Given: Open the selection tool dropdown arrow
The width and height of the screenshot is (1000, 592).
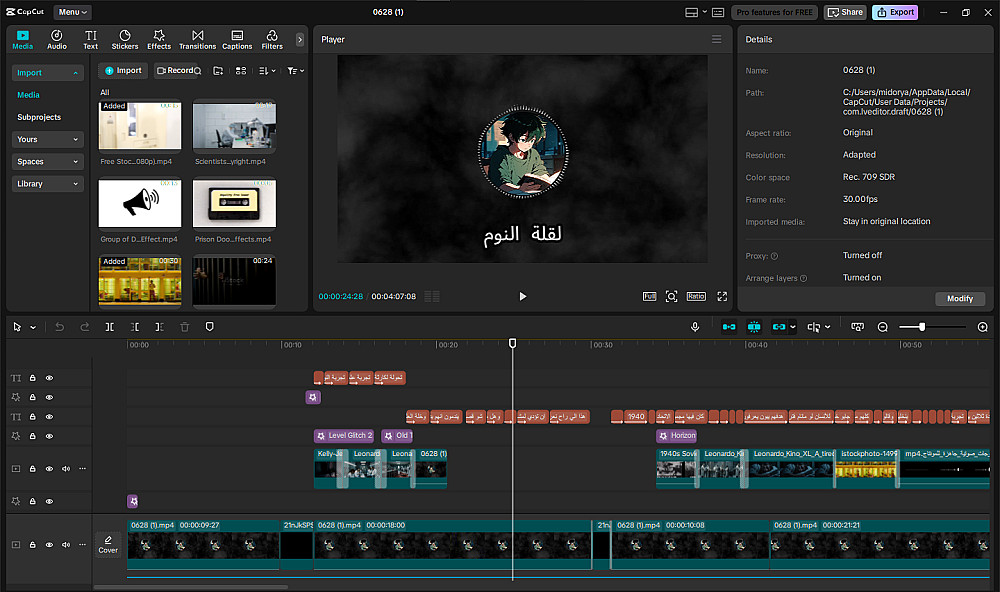Looking at the screenshot, I should (x=33, y=327).
